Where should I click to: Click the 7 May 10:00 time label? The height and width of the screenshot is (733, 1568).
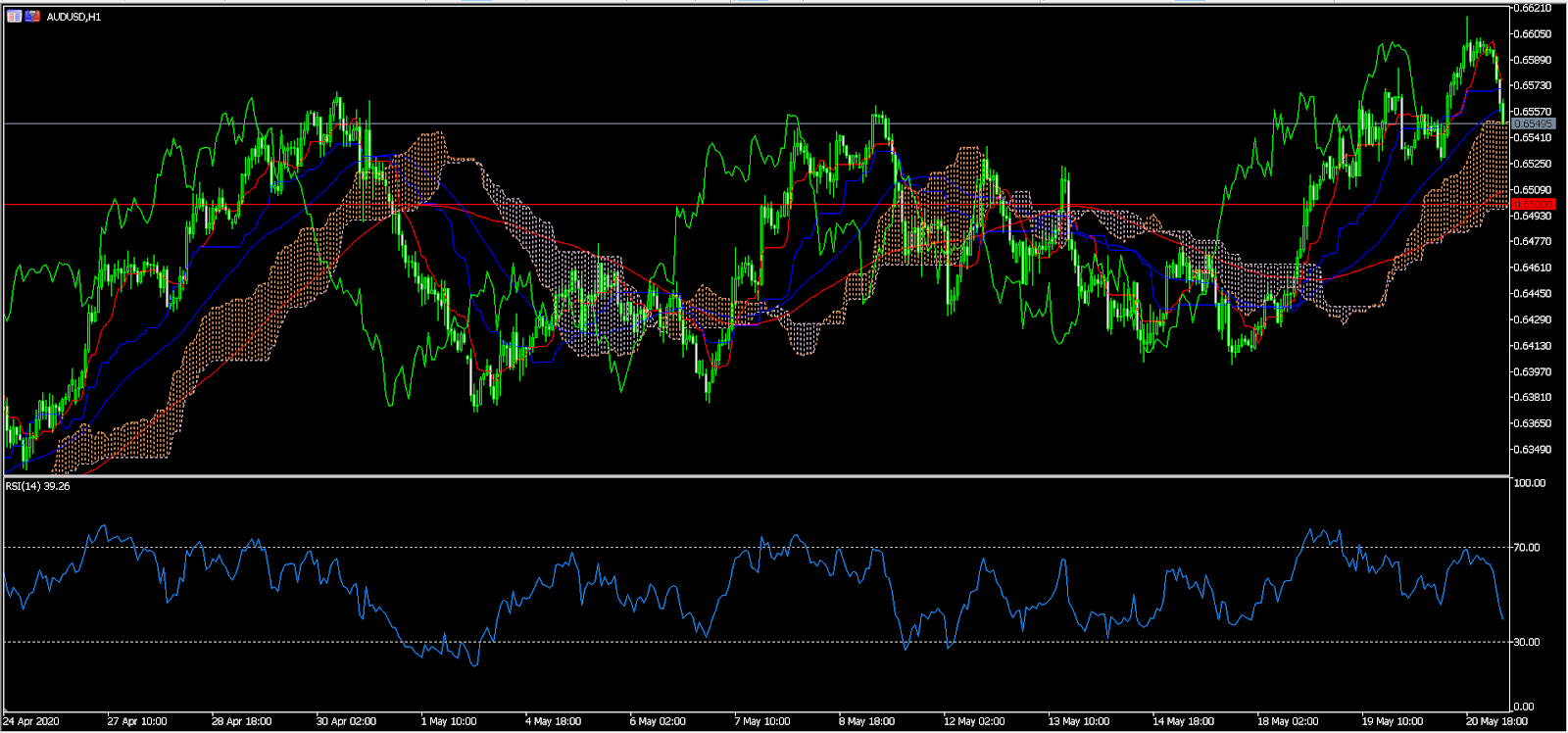[x=762, y=721]
